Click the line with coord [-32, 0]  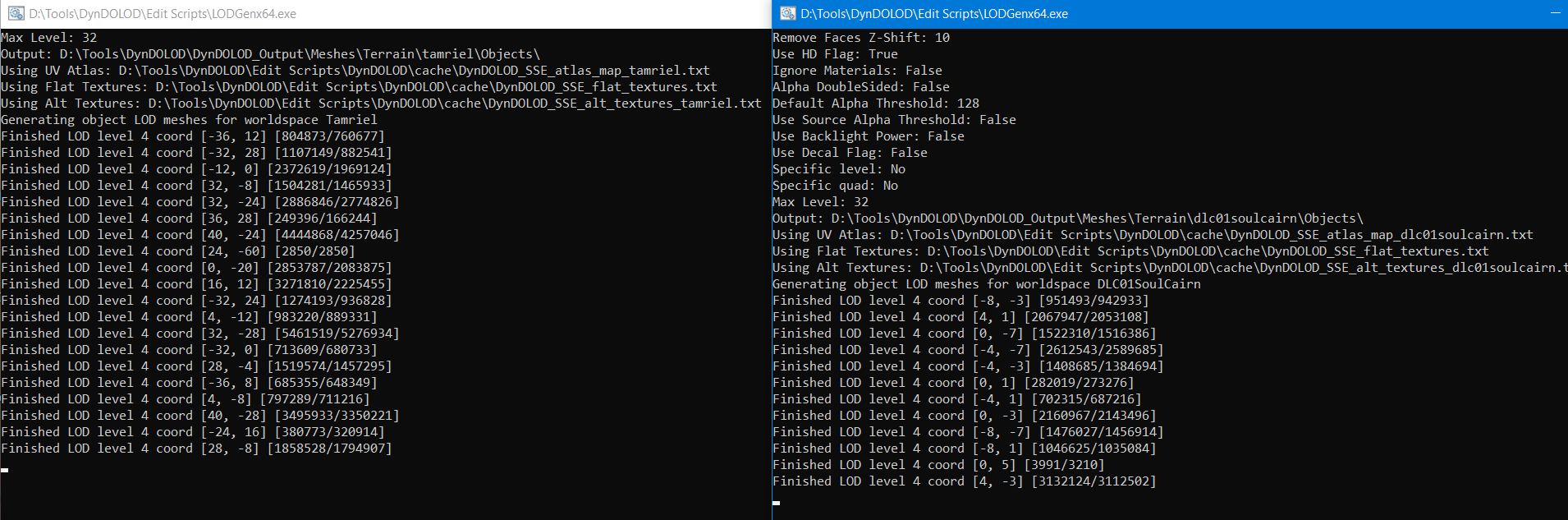pyautogui.click(x=190, y=350)
